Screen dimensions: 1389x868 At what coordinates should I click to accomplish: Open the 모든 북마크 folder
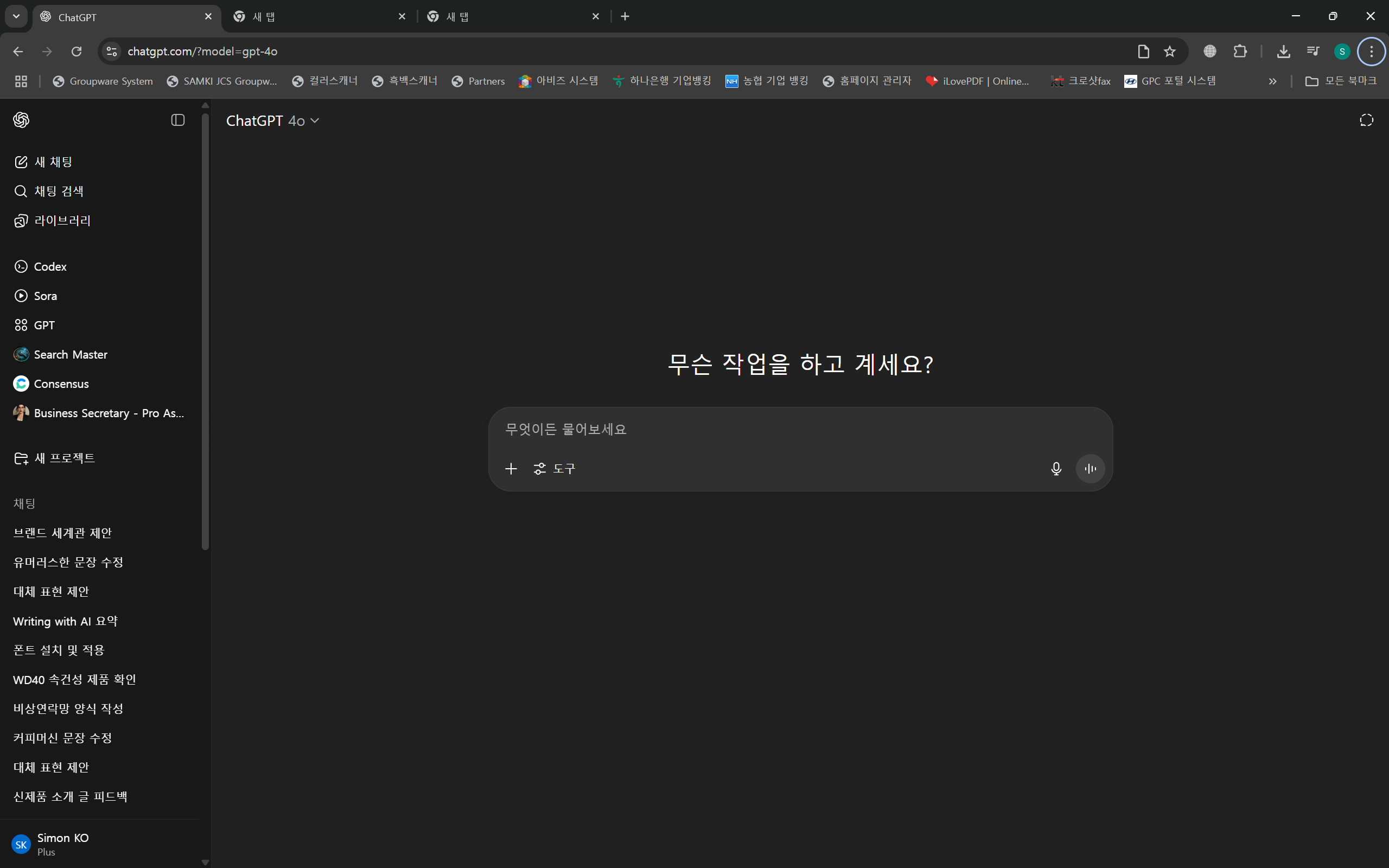(1341, 81)
